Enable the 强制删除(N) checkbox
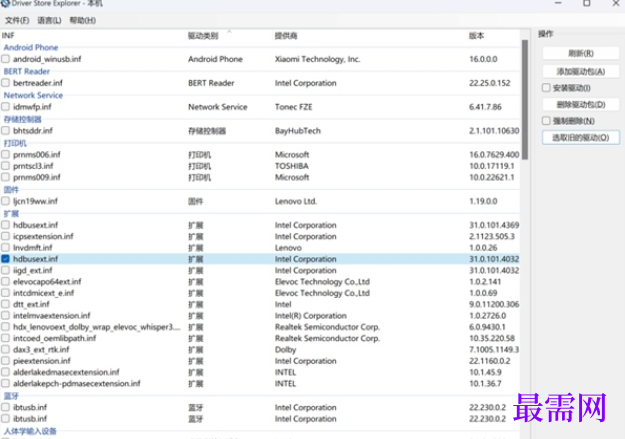This screenshot has width=625, height=439. [x=546, y=121]
